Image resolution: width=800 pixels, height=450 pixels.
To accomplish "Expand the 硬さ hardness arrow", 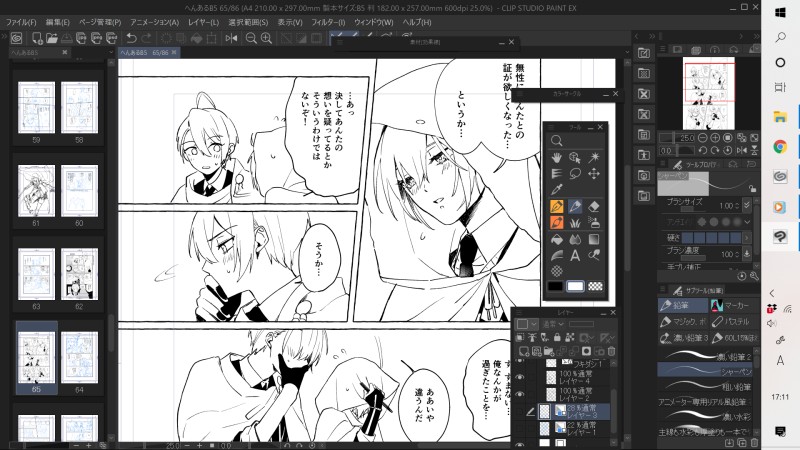I will 747,238.
